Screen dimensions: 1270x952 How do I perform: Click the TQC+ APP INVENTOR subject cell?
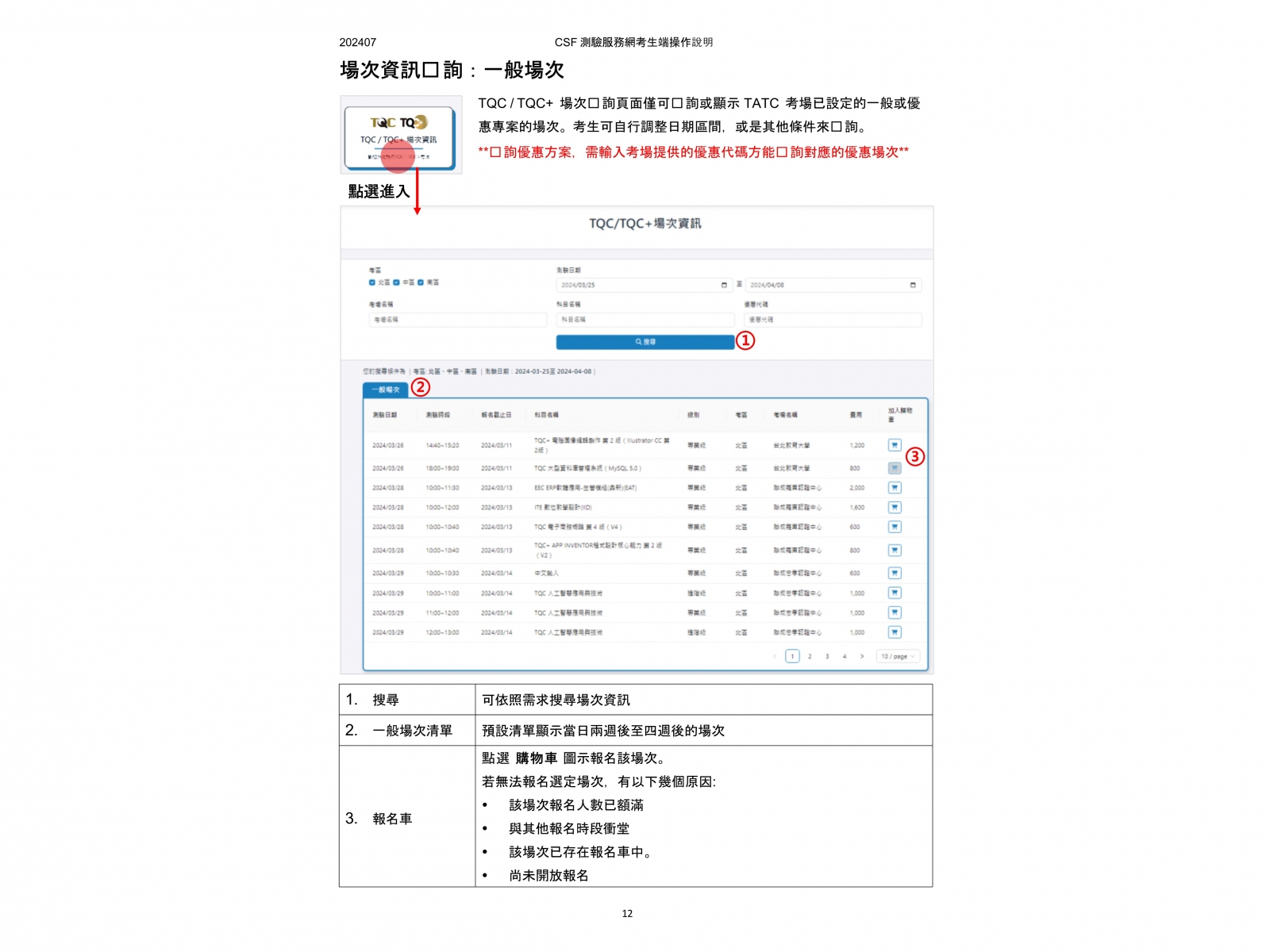tap(598, 550)
